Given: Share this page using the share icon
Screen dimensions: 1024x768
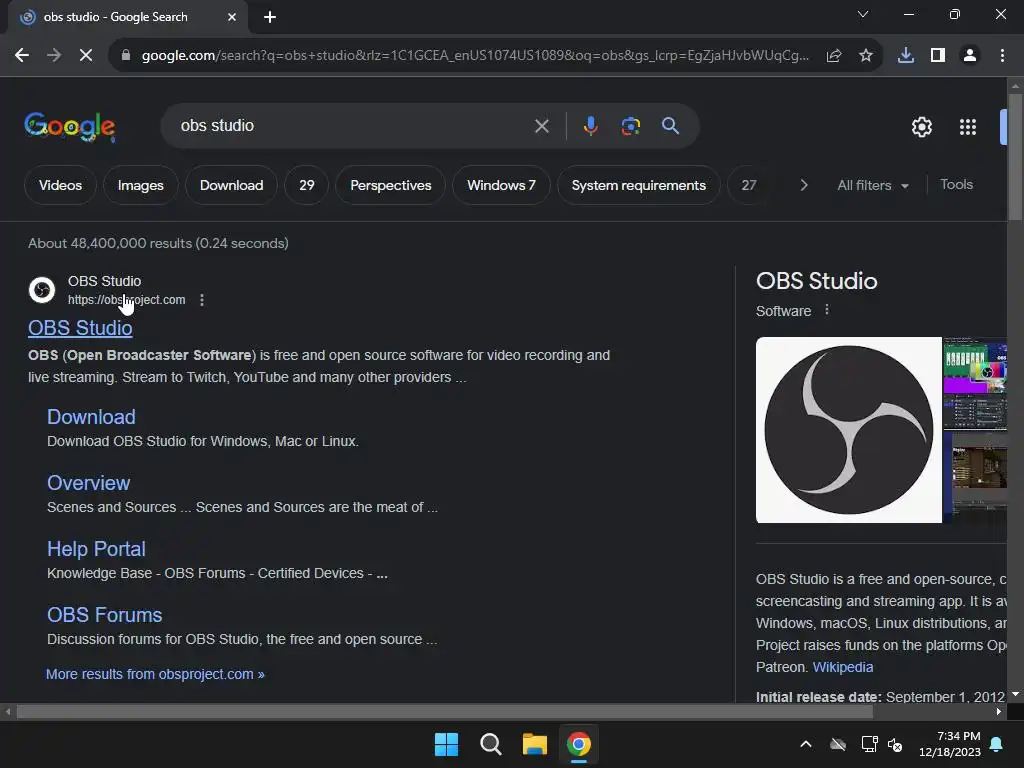Looking at the screenshot, I should tap(834, 56).
